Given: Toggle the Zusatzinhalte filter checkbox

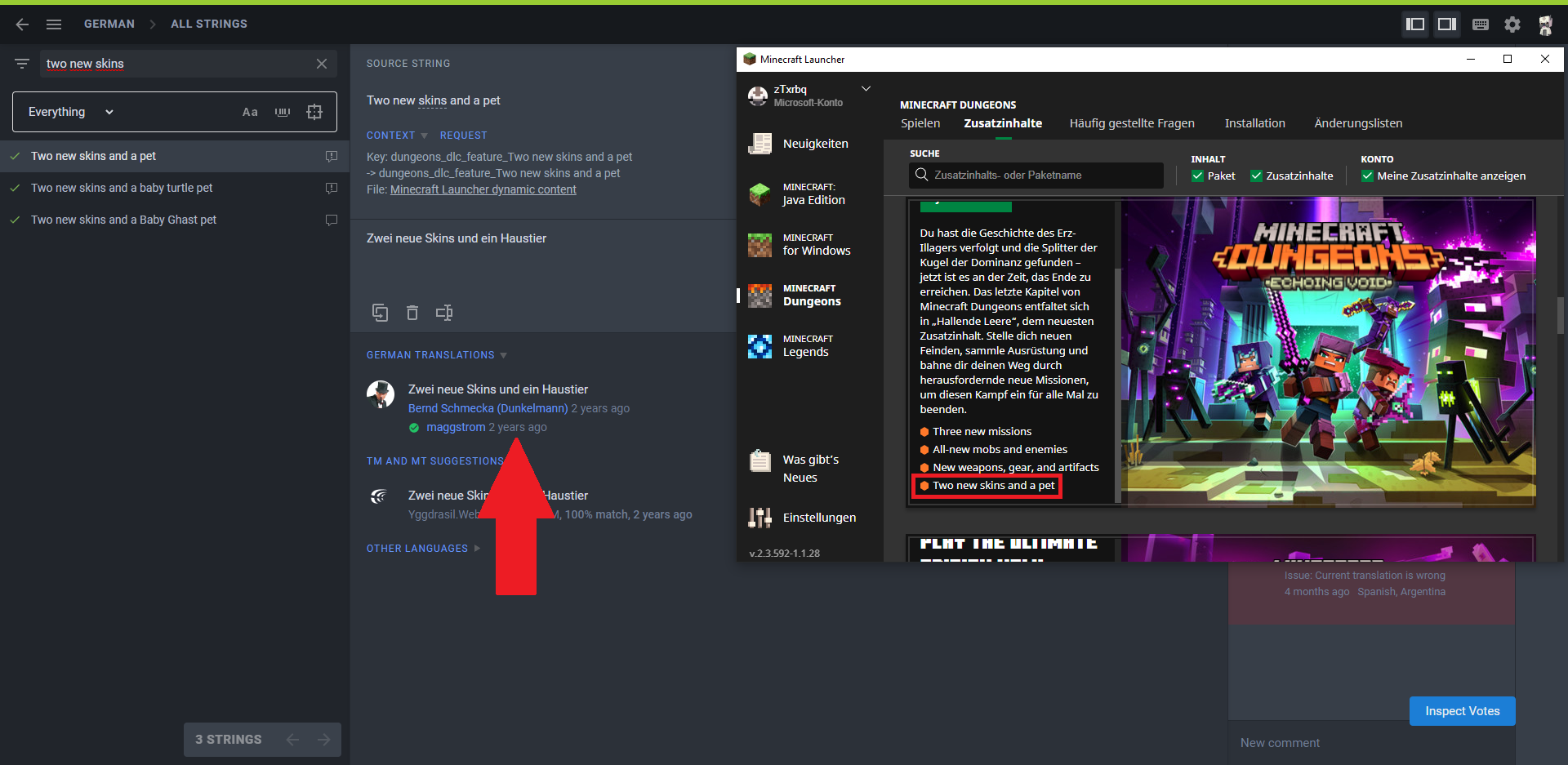Looking at the screenshot, I should tap(1256, 176).
